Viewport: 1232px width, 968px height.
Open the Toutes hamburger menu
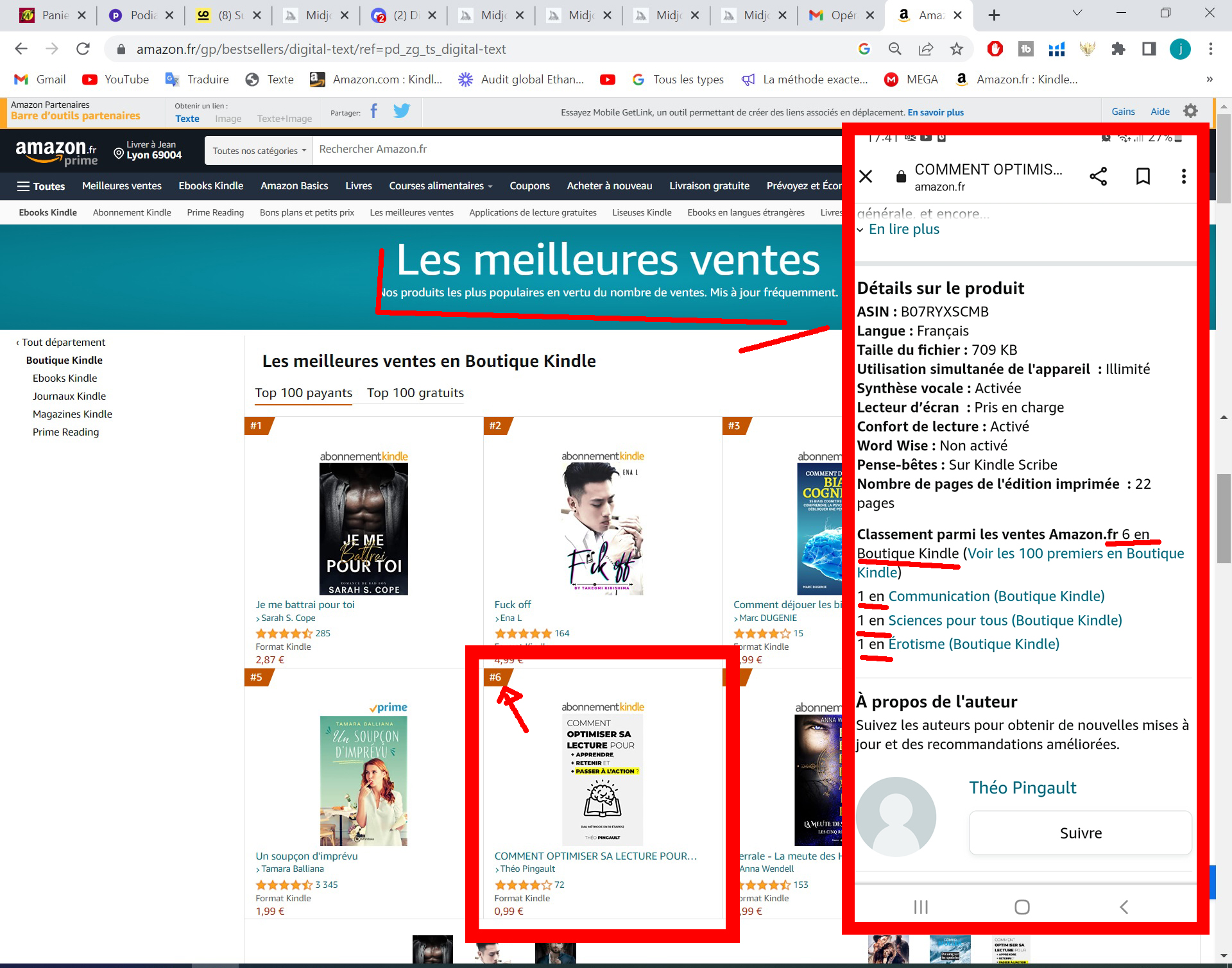coord(41,186)
